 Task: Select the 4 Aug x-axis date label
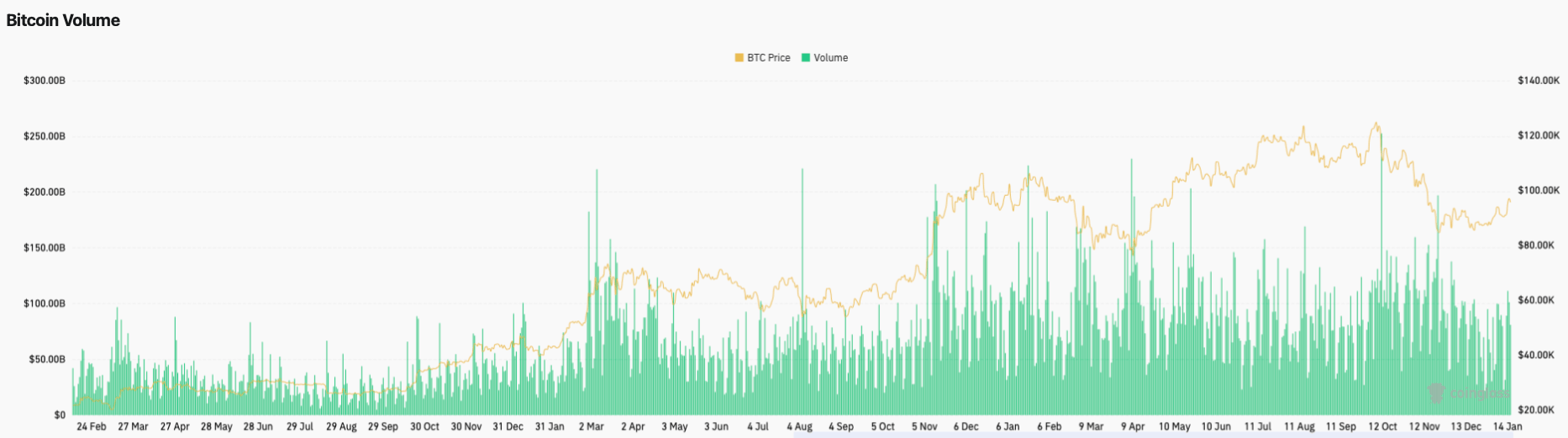(x=799, y=426)
